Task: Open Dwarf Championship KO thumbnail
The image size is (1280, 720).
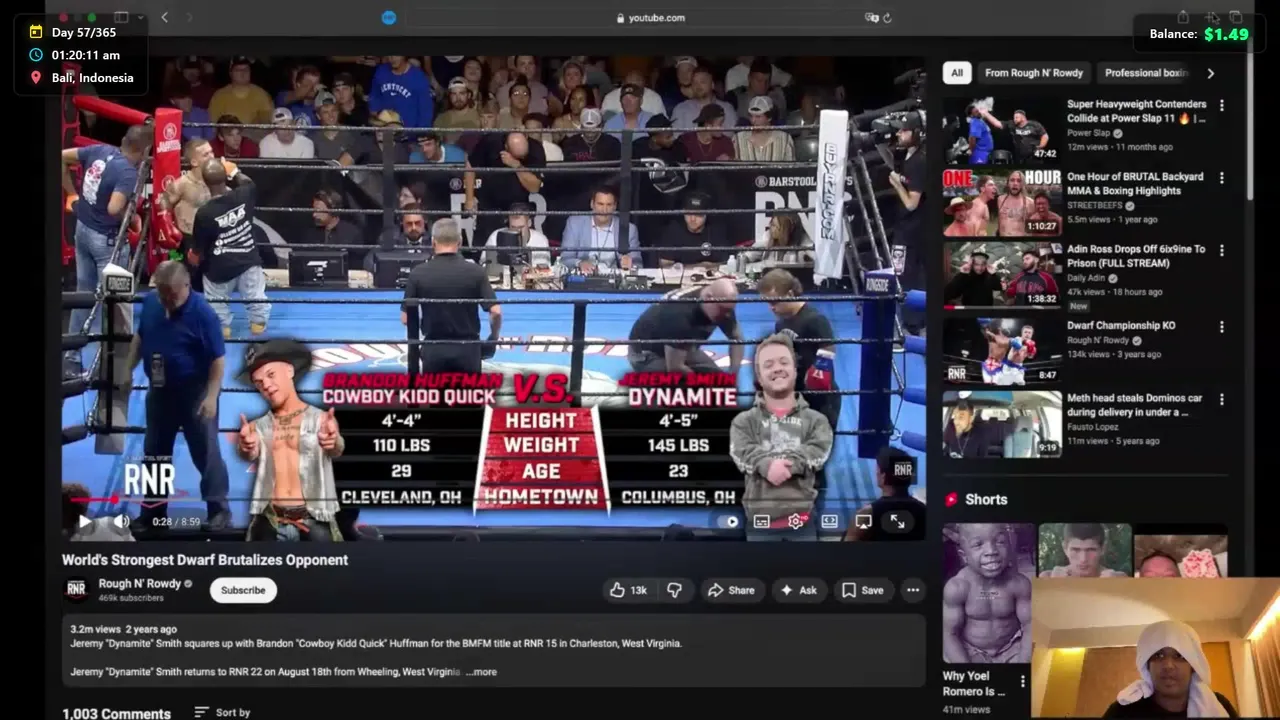Action: (1001, 350)
